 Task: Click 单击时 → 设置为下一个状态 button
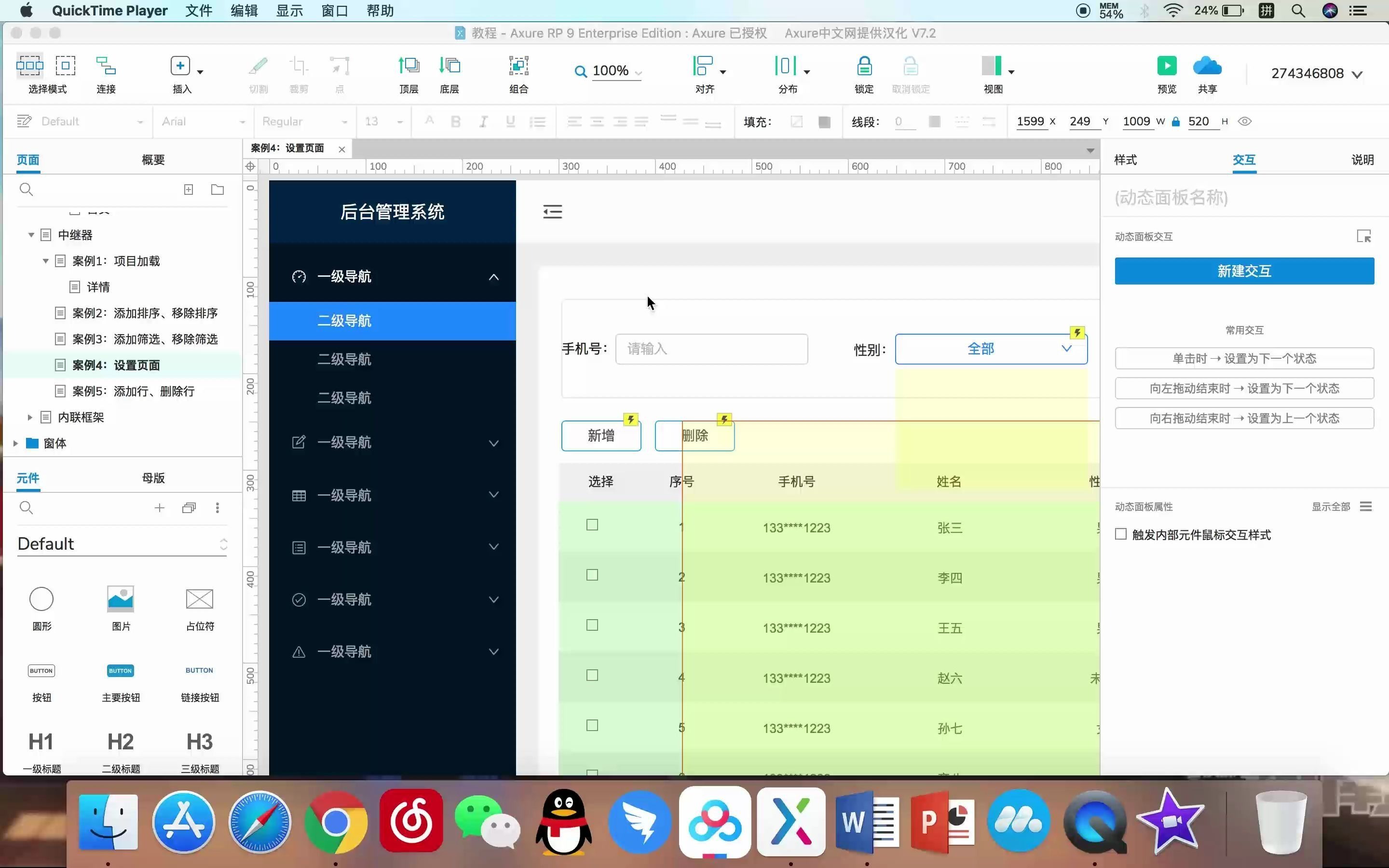tap(1244, 358)
